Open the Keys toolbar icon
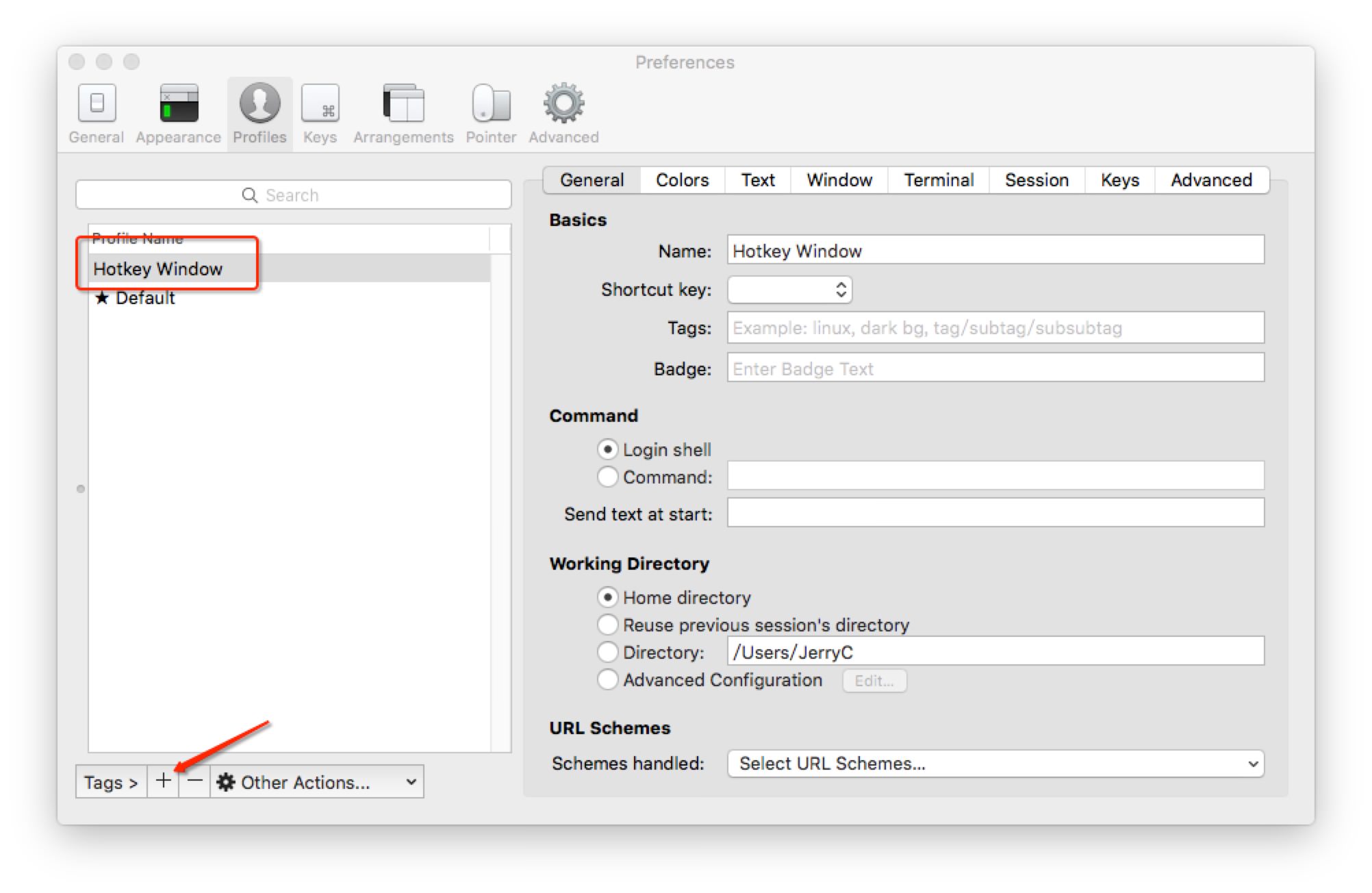1372x893 pixels. pos(320,113)
